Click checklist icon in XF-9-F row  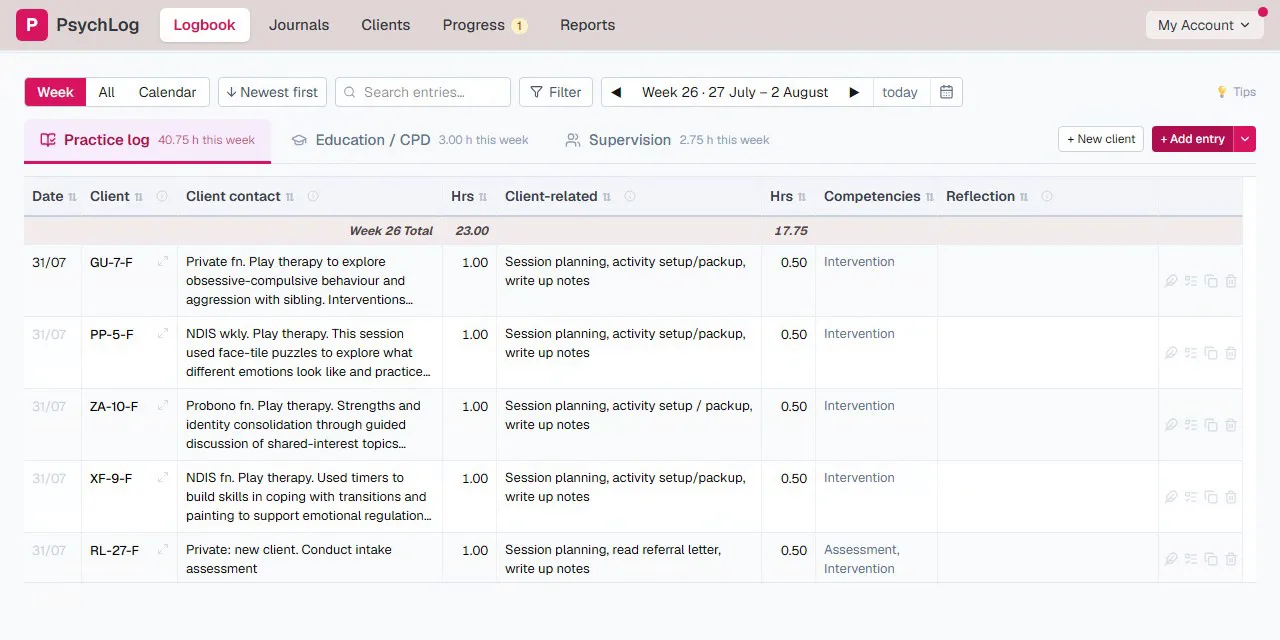1191,497
